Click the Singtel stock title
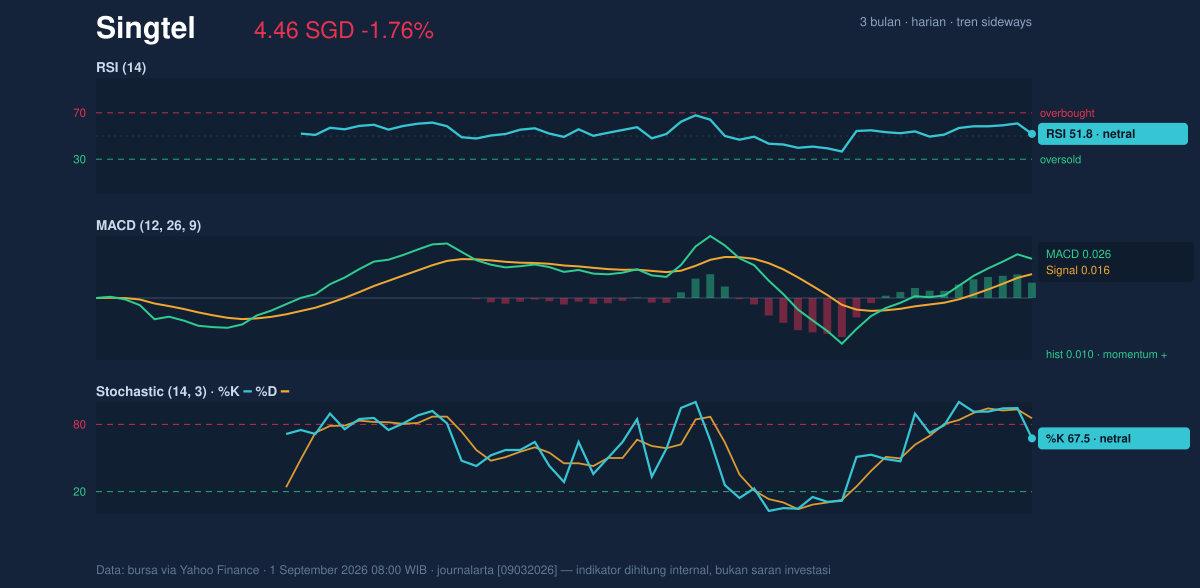Viewport: 1200px width, 588px height. coord(145,29)
